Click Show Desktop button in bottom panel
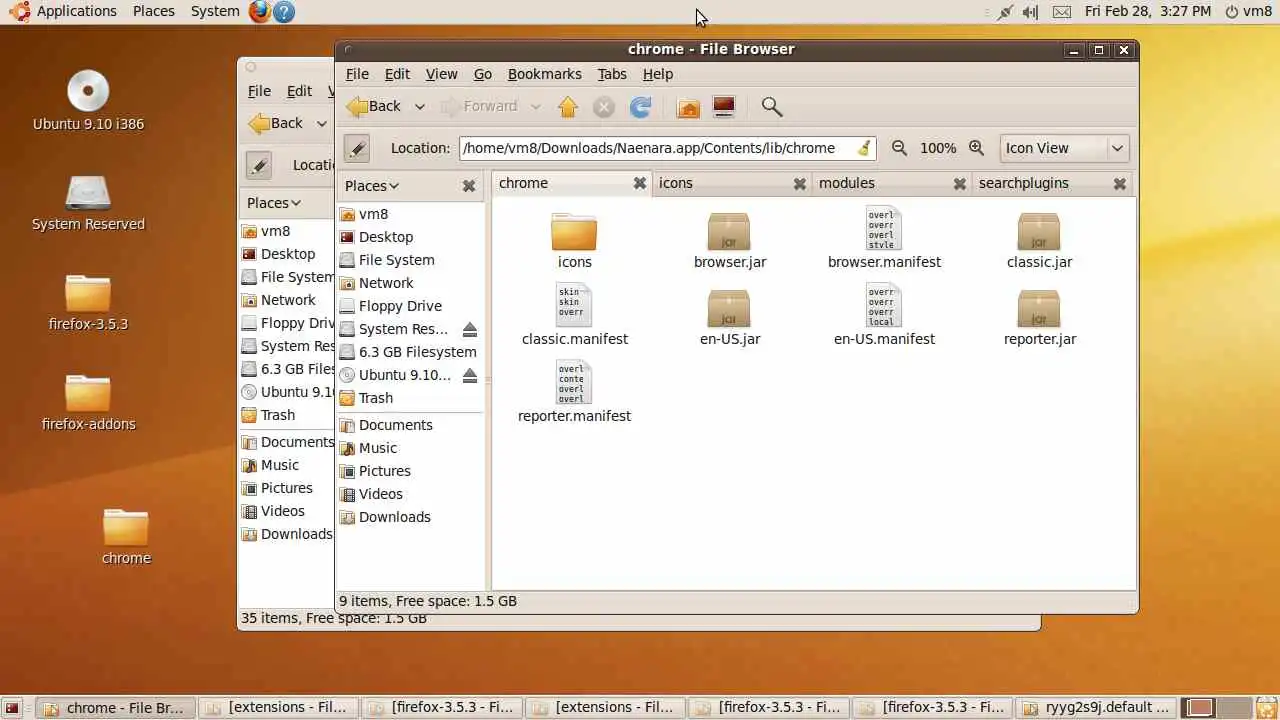Viewport: 1280px width, 720px height. [x=12, y=708]
